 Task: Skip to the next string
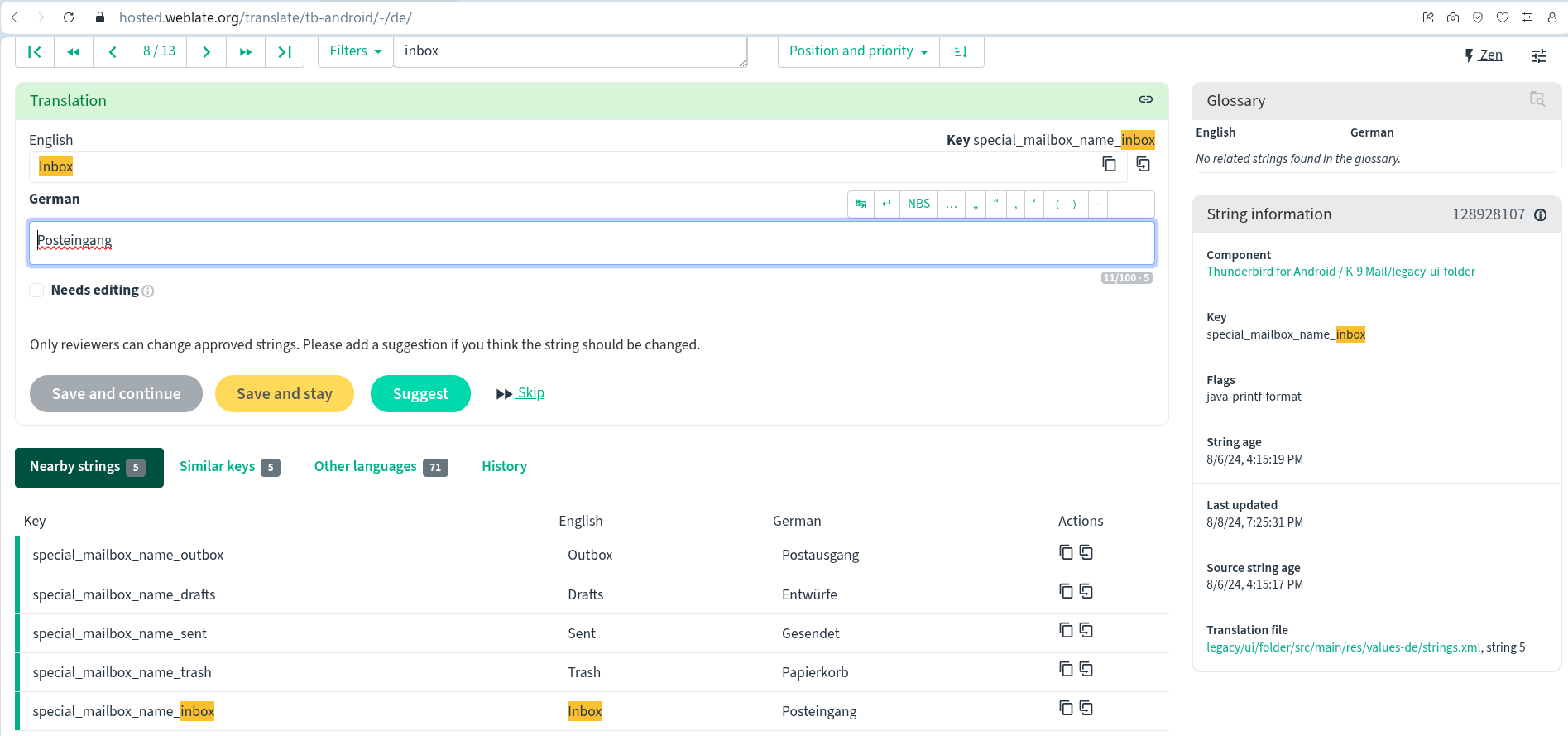point(530,393)
